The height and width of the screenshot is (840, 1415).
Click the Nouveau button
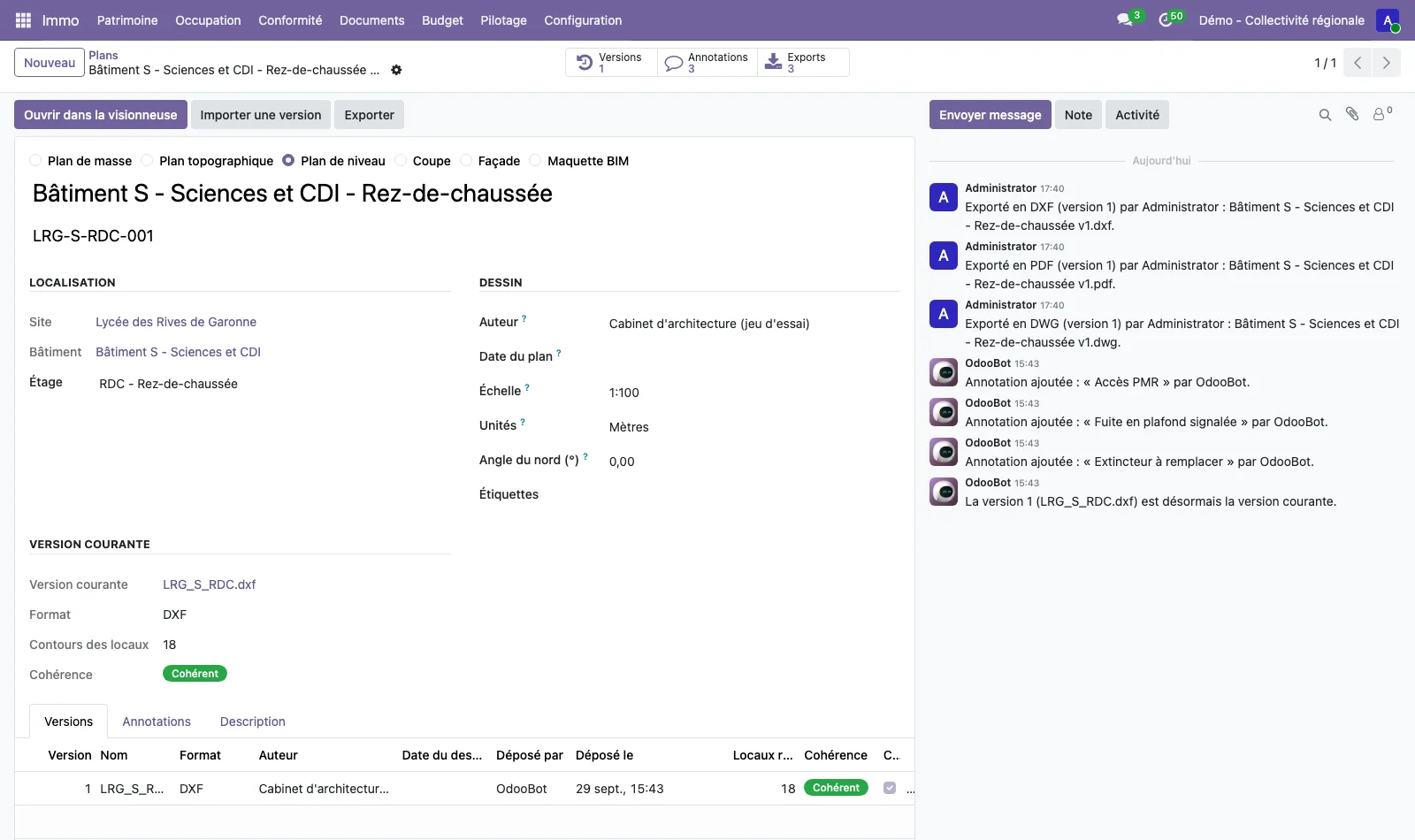(x=50, y=63)
